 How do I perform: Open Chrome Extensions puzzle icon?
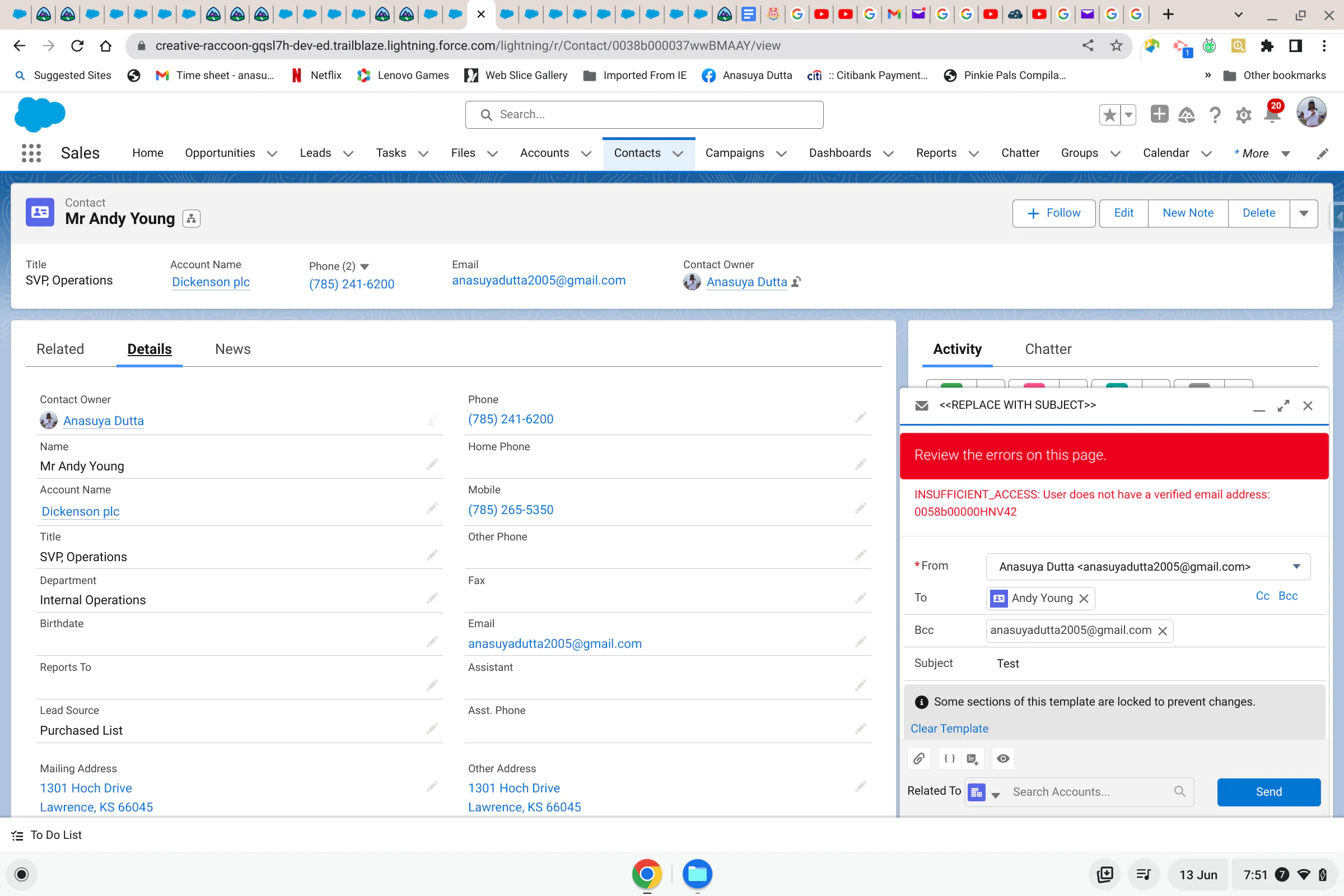click(x=1266, y=46)
